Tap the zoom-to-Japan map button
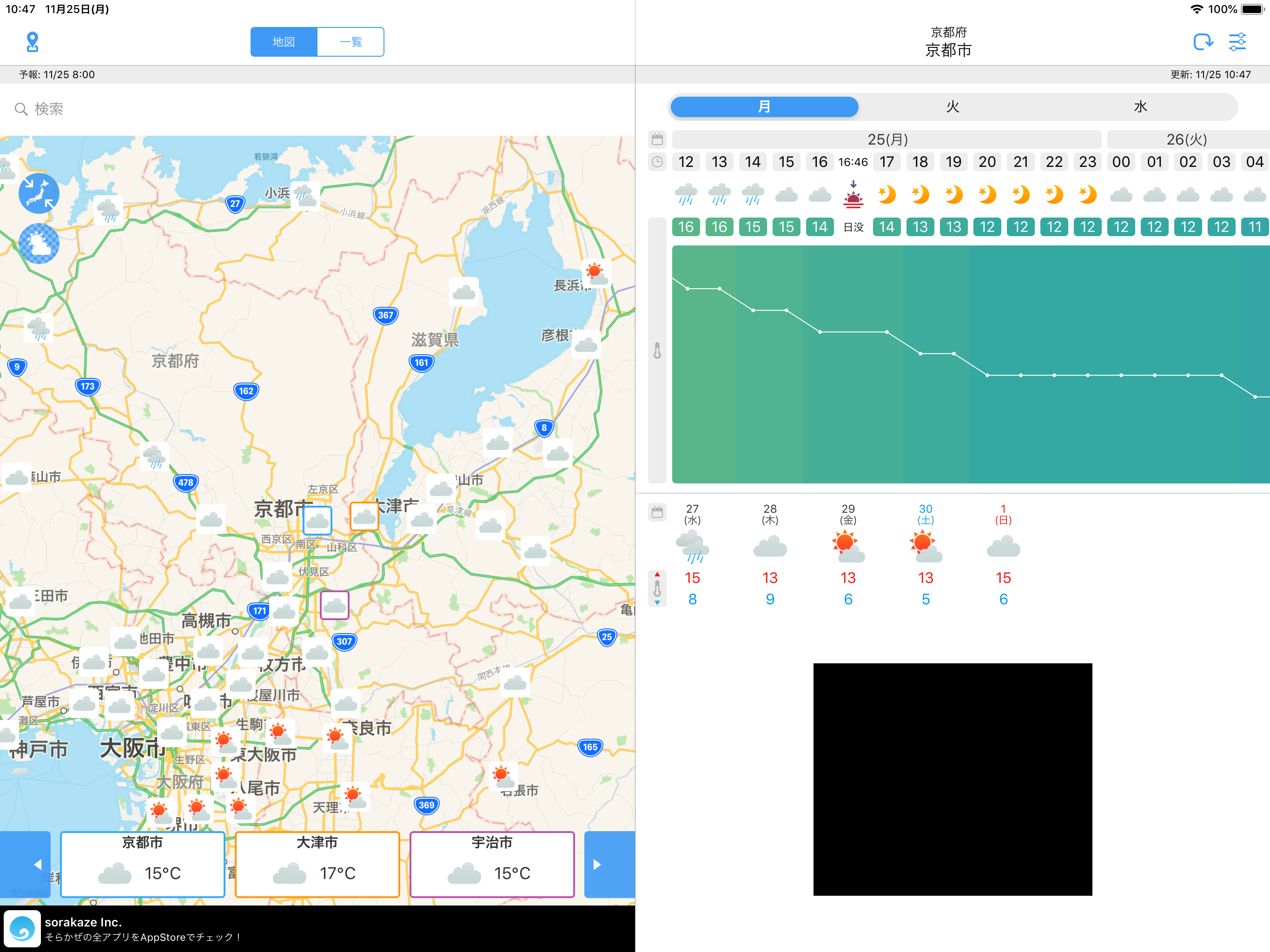The width and height of the screenshot is (1270, 952). 39,193
